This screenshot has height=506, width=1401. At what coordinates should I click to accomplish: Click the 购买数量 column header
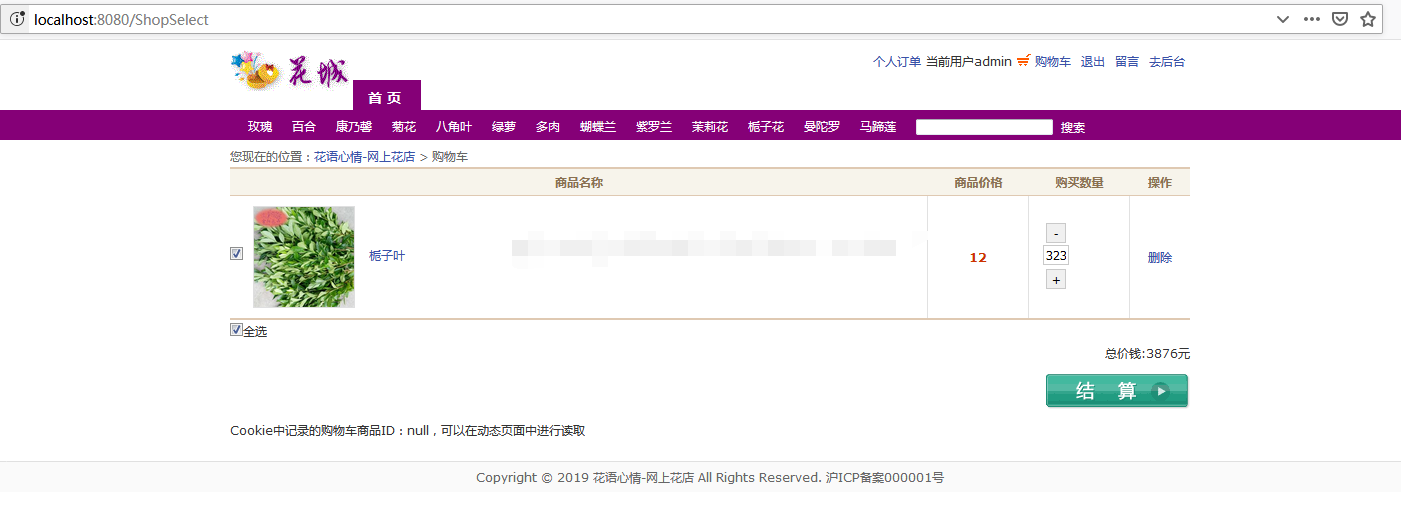coord(1079,182)
